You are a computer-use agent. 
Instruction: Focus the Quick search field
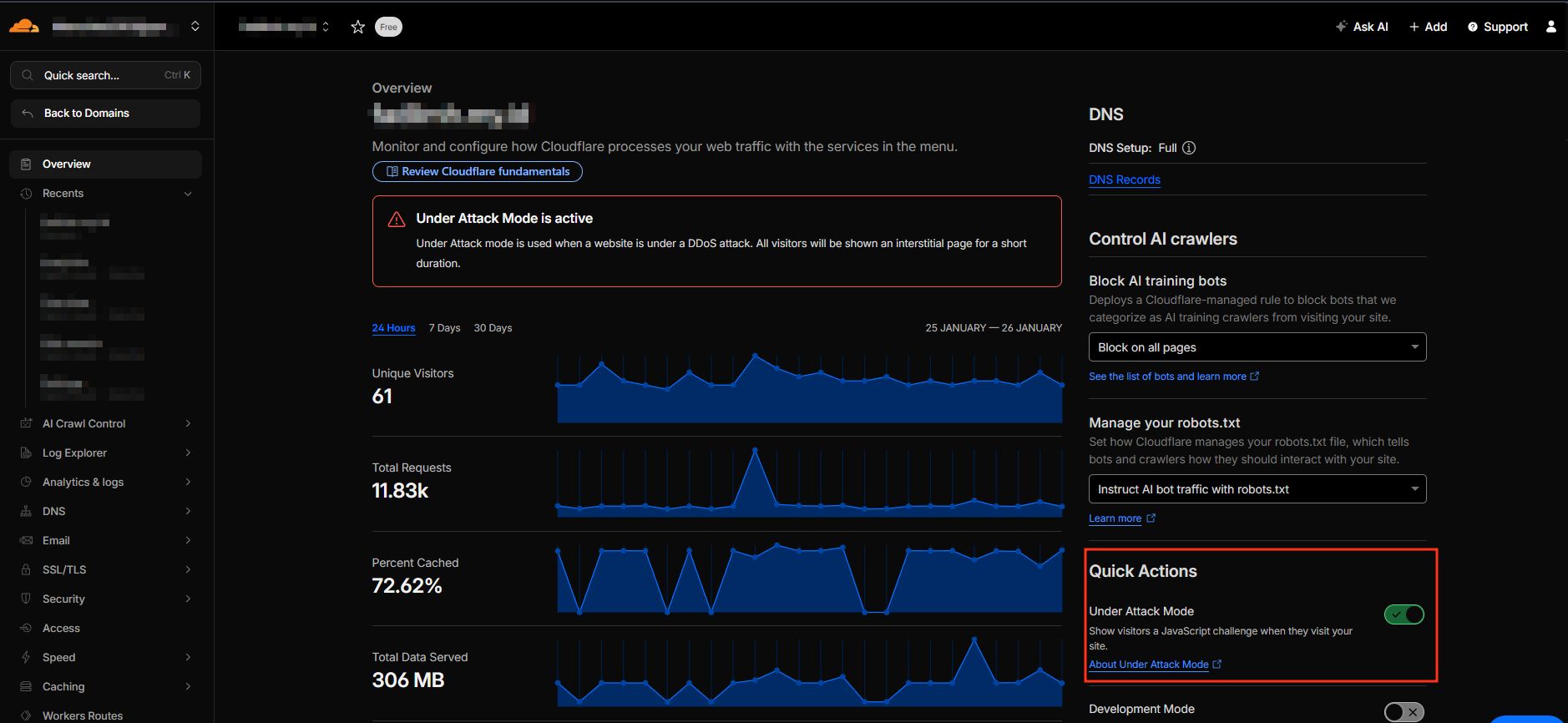tap(106, 75)
